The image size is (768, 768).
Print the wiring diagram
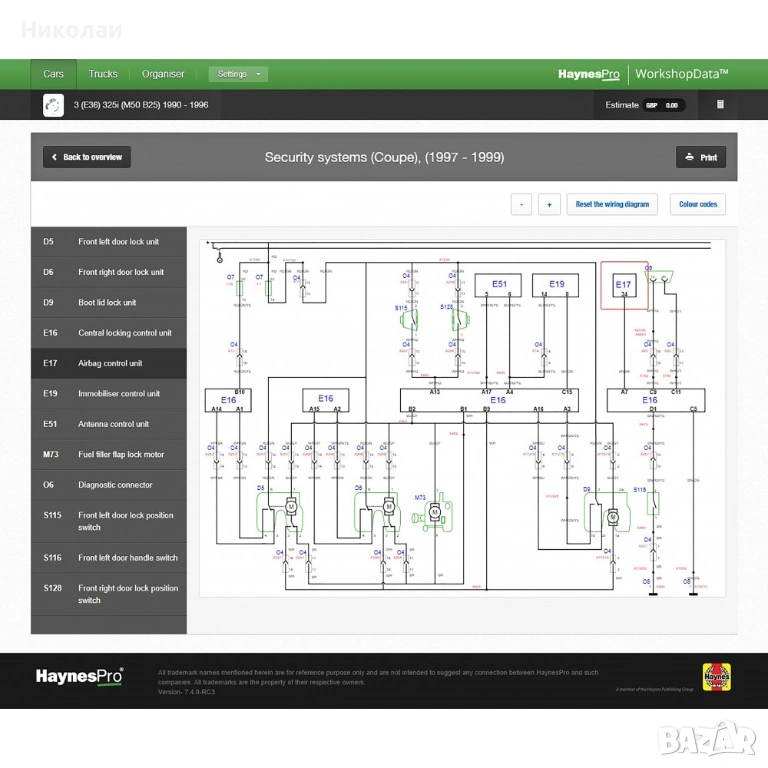point(701,157)
